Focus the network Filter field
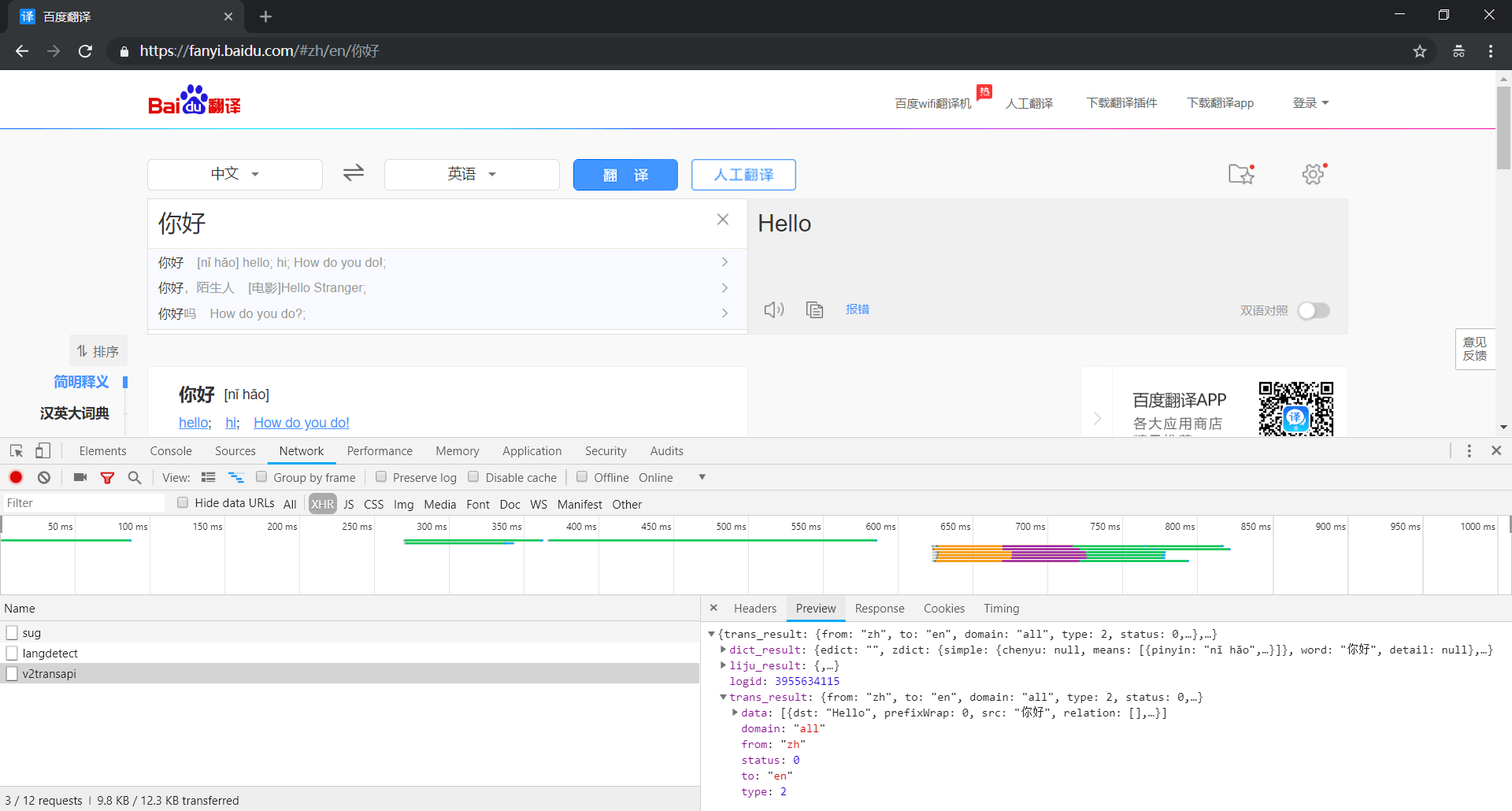 (x=83, y=503)
